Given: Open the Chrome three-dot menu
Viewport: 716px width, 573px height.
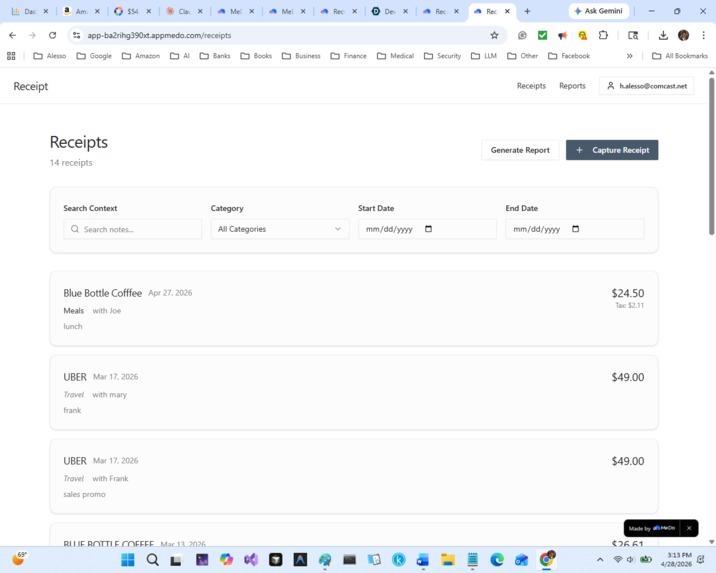Looking at the screenshot, I should point(703,35).
